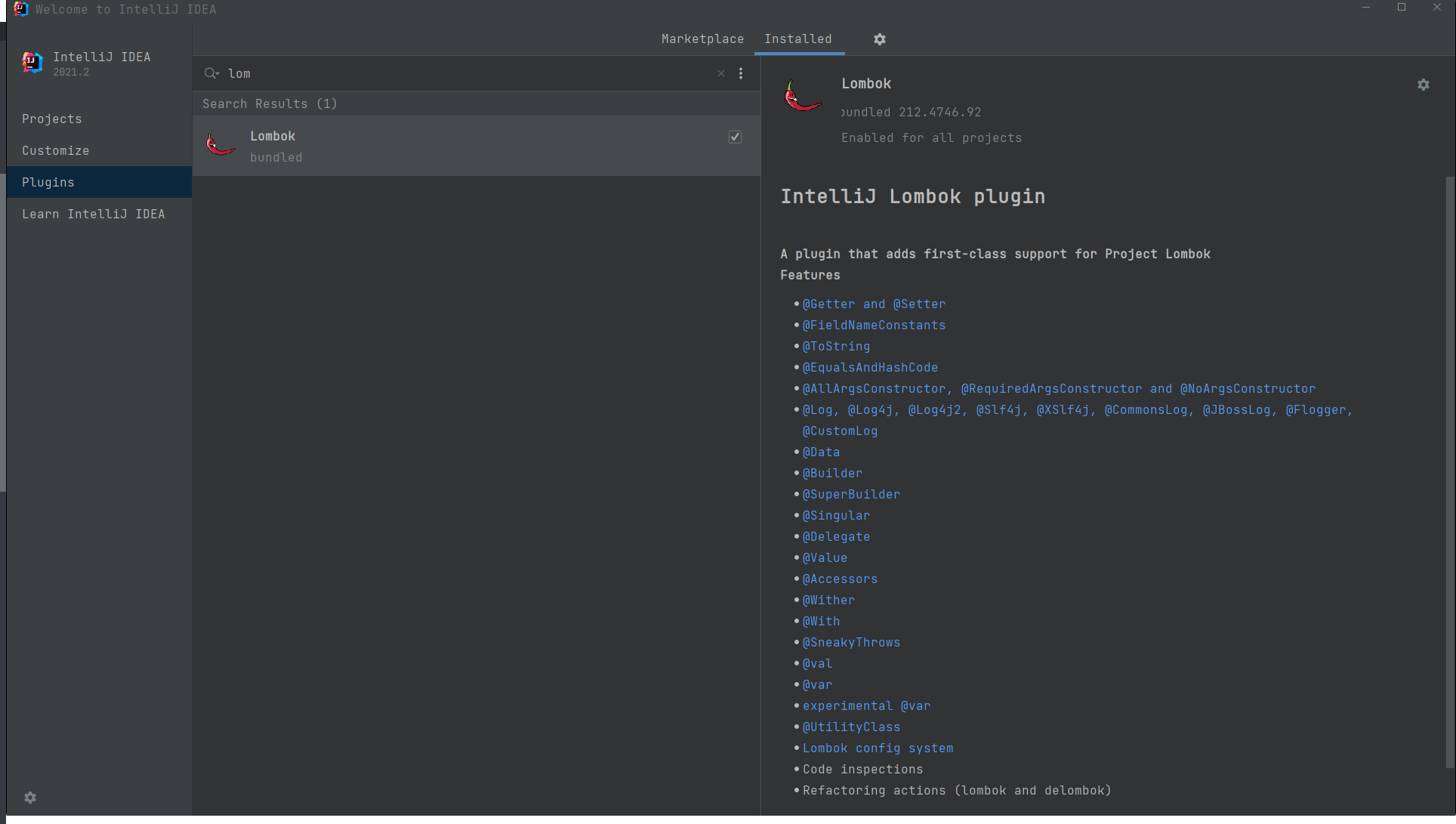Click the 'IntelliJ Lombok plugin' heading
The width and height of the screenshot is (1456, 824).
coord(913,197)
